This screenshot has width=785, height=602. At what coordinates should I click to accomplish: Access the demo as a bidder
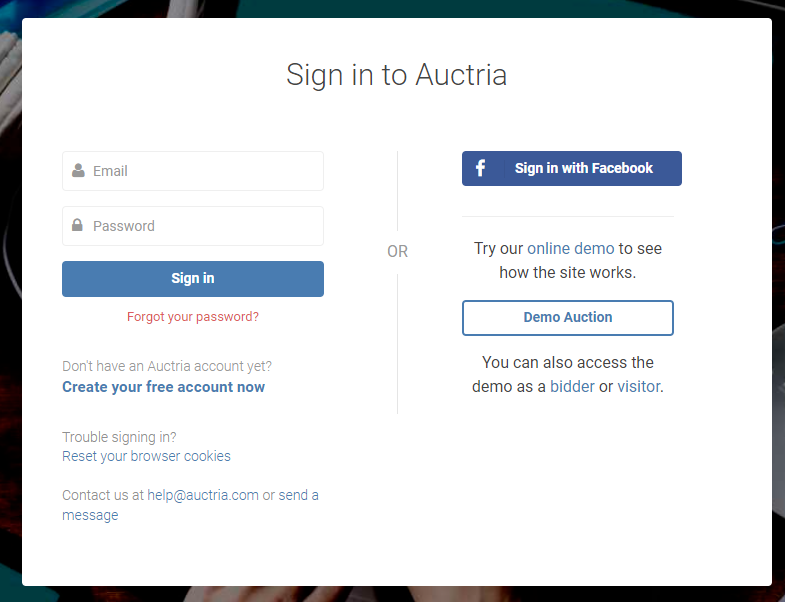[572, 386]
